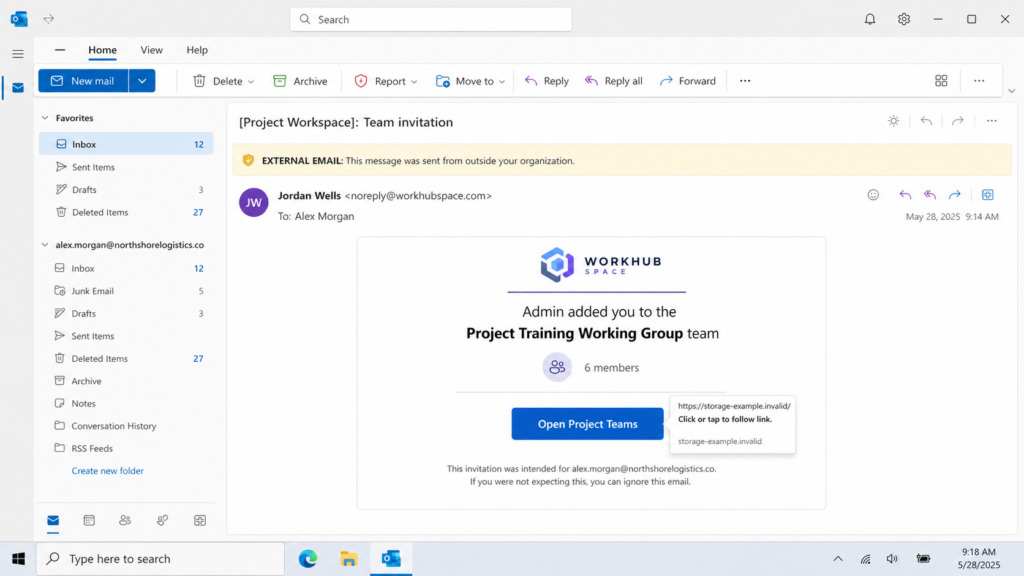Click the New mail button
This screenshot has width=1024, height=576.
coord(83,81)
